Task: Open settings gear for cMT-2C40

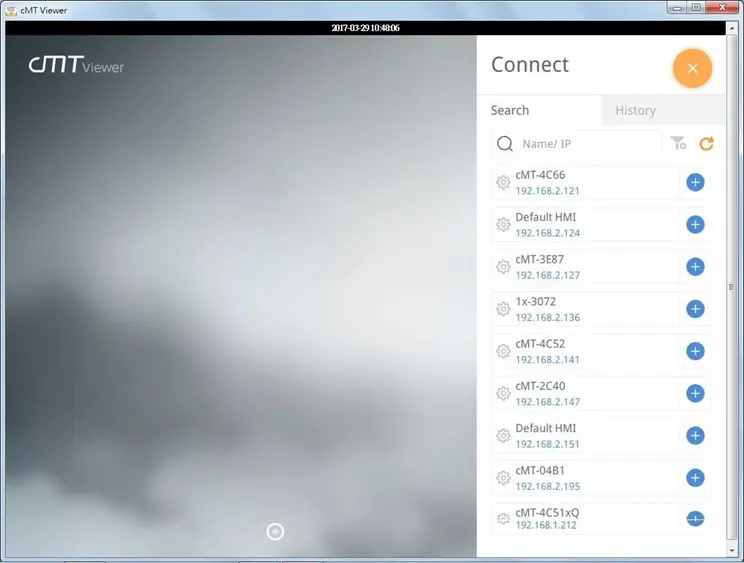Action: pyautogui.click(x=503, y=393)
